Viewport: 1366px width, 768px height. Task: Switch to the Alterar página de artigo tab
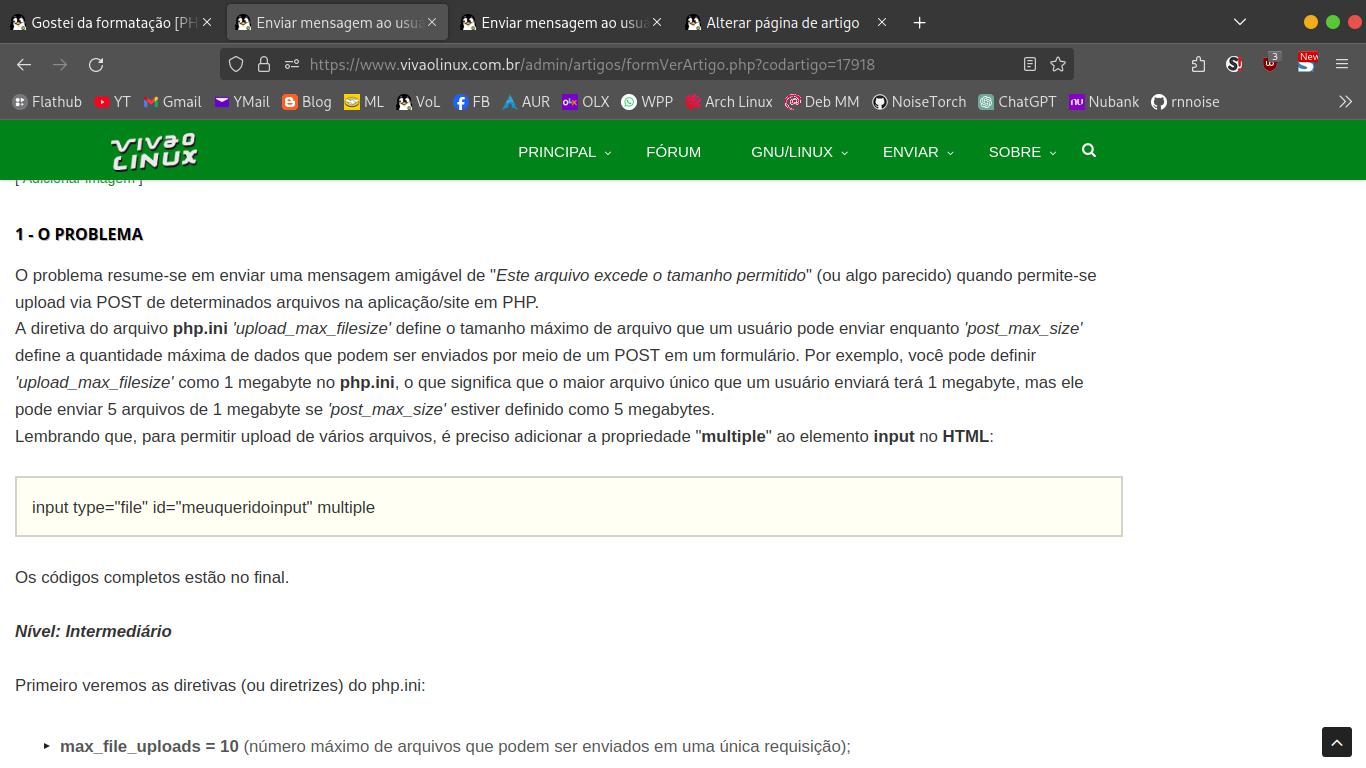point(781,22)
